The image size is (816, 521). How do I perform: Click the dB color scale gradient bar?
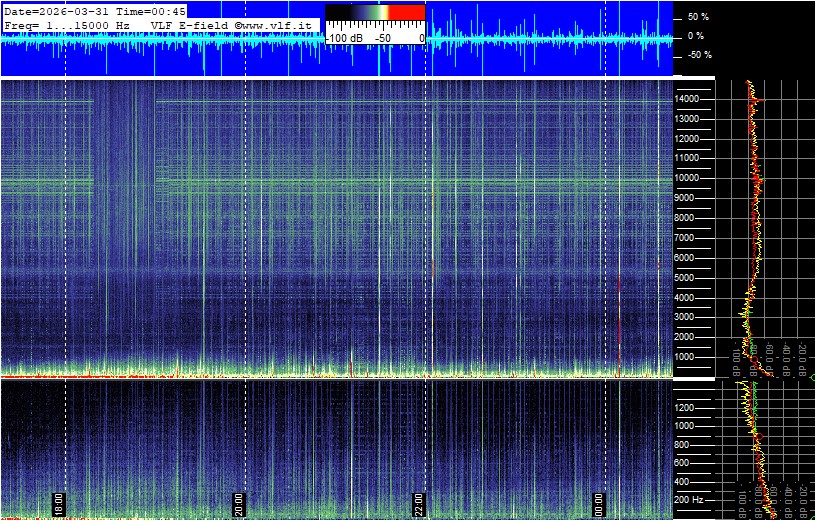pyautogui.click(x=375, y=12)
